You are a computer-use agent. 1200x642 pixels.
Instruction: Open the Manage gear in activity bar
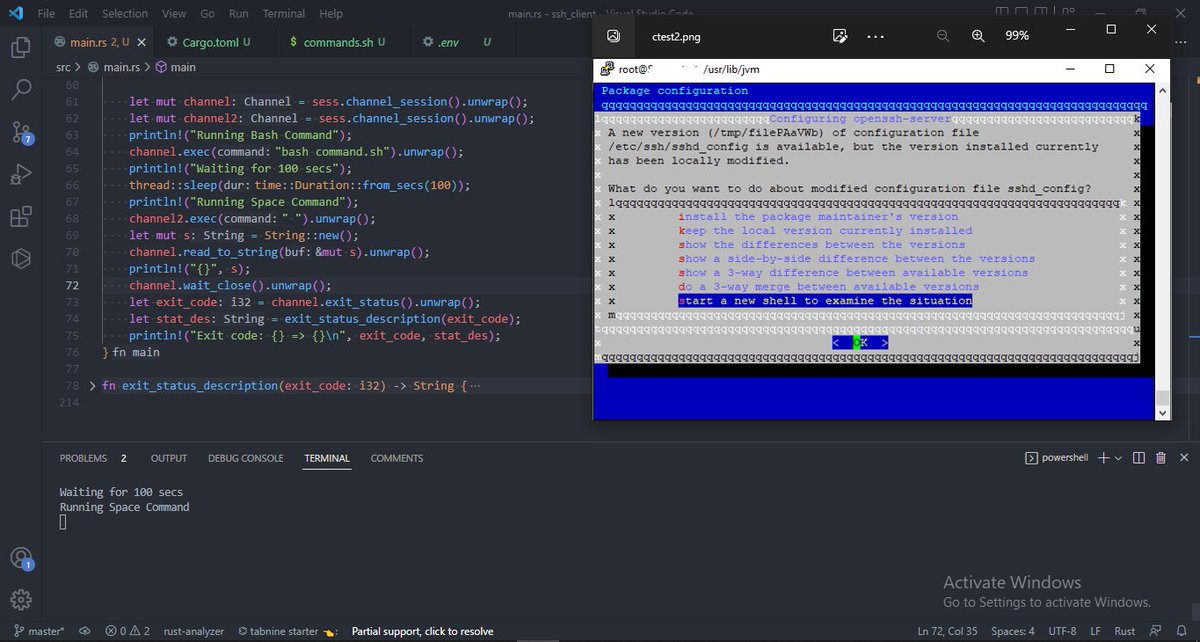tap(21, 599)
